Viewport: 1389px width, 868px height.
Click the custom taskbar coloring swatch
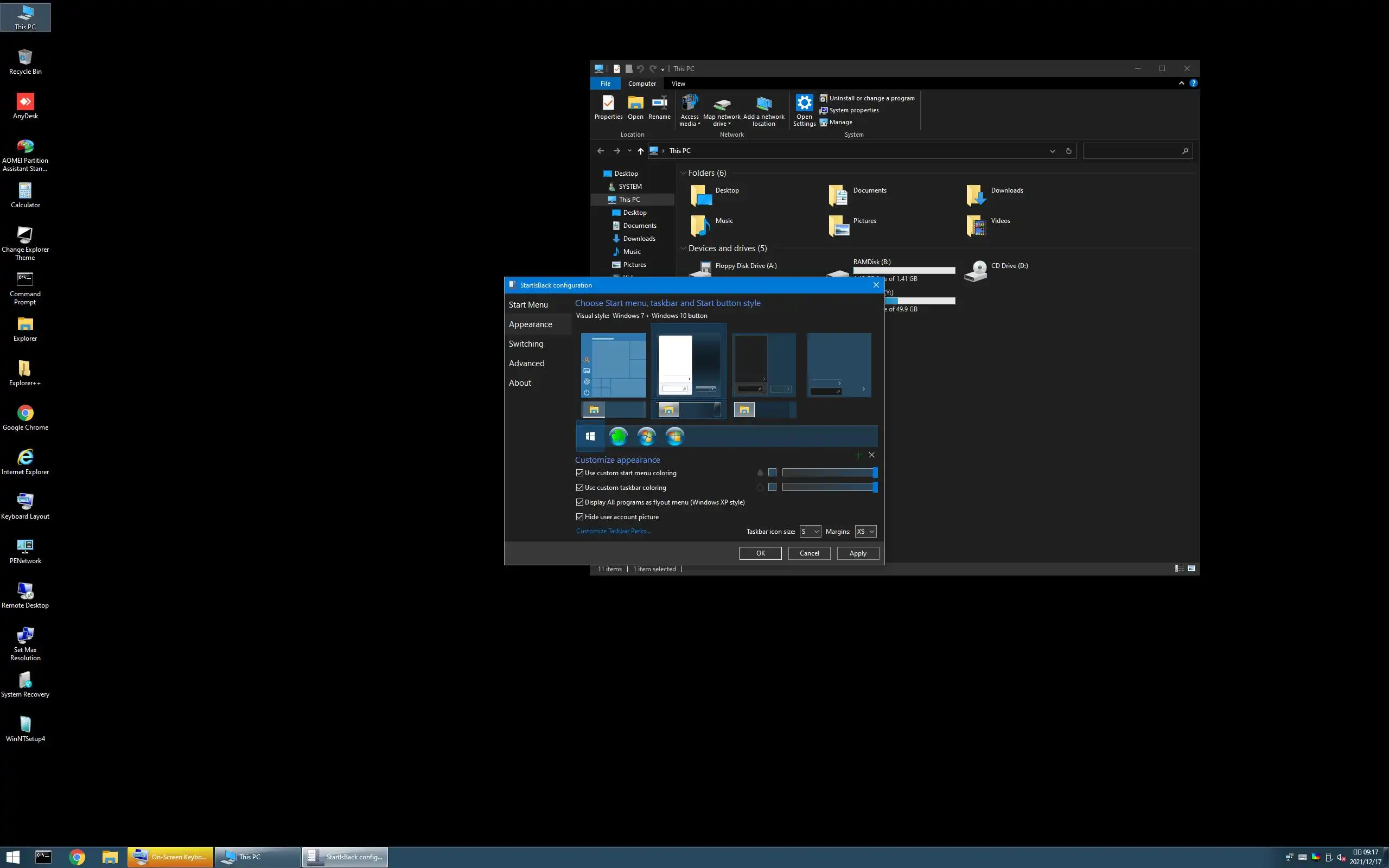tap(772, 487)
